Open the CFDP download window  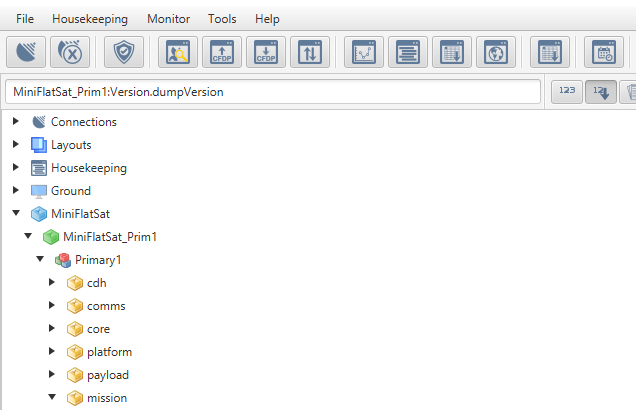point(266,53)
